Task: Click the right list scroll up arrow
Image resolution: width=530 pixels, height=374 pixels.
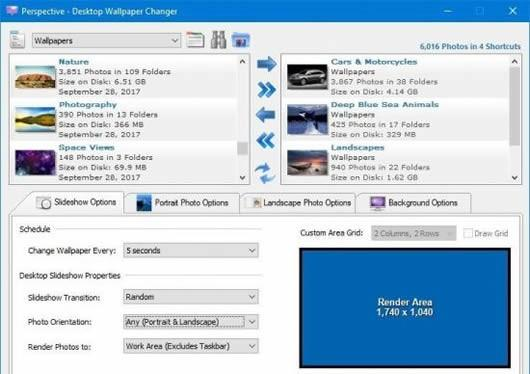Action: (x=514, y=62)
